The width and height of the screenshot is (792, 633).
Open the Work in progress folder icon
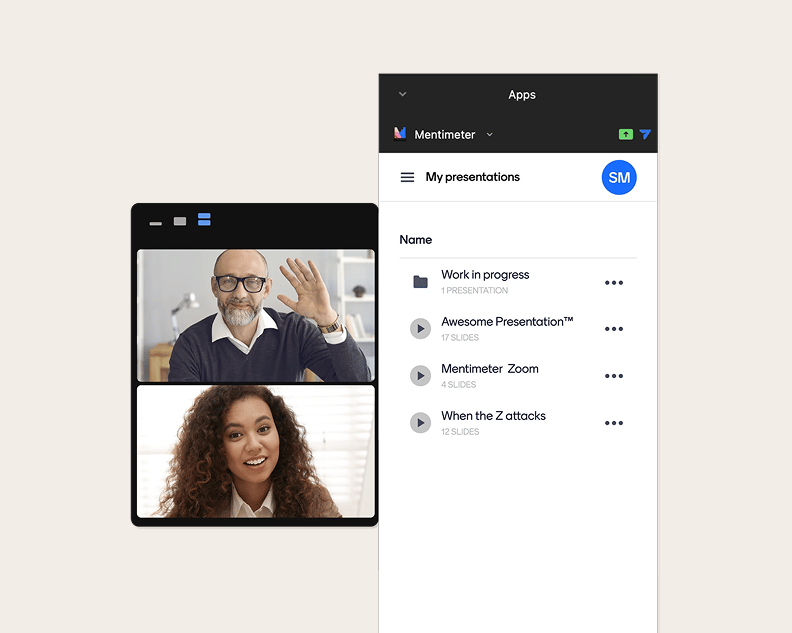(420, 282)
